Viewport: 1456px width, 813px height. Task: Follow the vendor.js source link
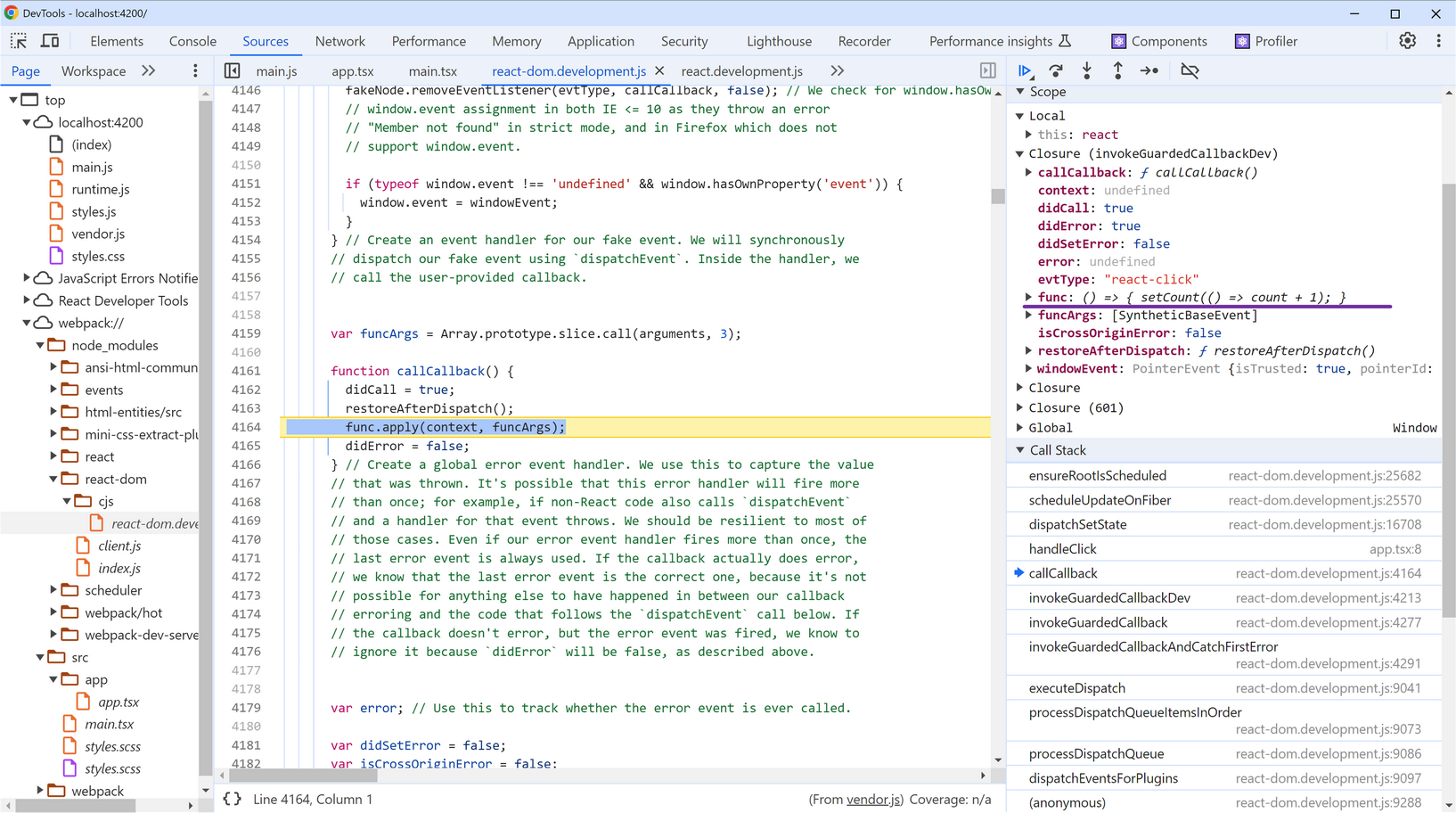873,800
